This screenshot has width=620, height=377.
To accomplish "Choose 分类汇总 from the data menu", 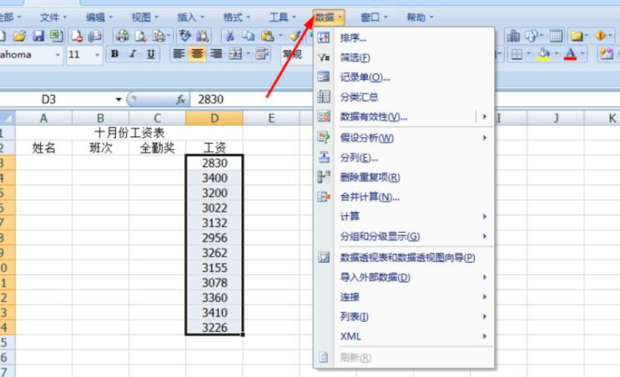I will pyautogui.click(x=404, y=97).
